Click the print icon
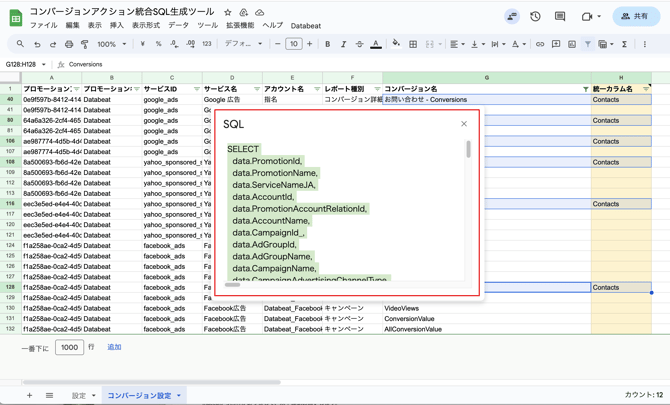Image resolution: width=670 pixels, height=405 pixels. pos(69,44)
